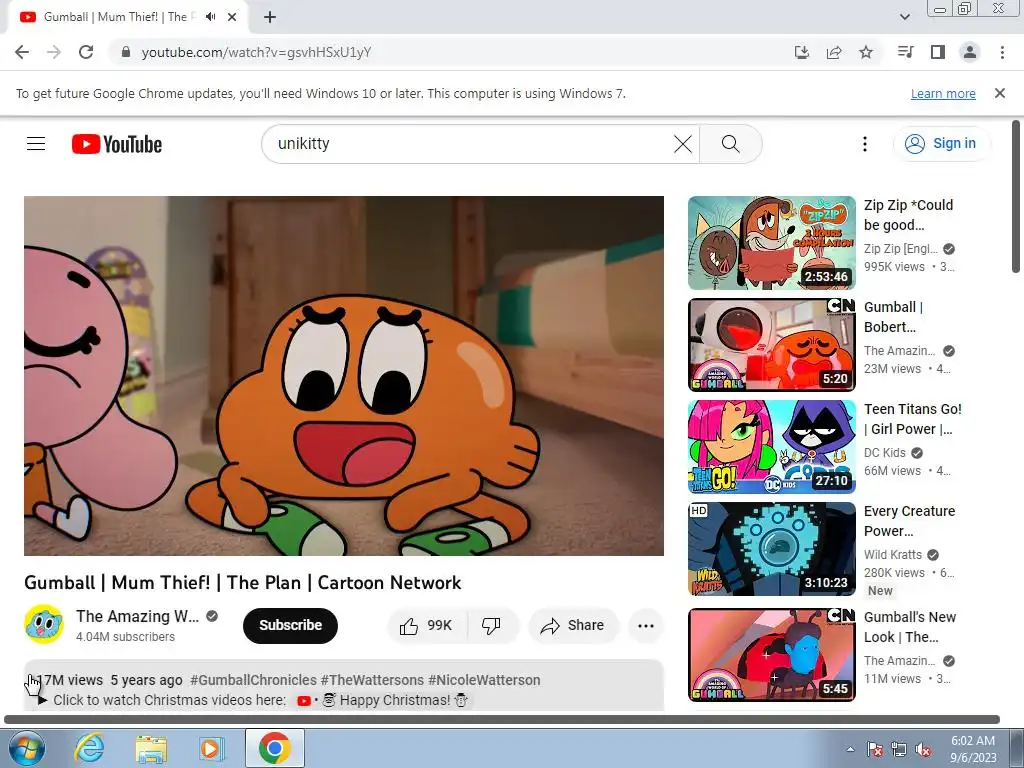Open a new browser tab
Image resolution: width=1024 pixels, height=768 pixels.
point(270,17)
